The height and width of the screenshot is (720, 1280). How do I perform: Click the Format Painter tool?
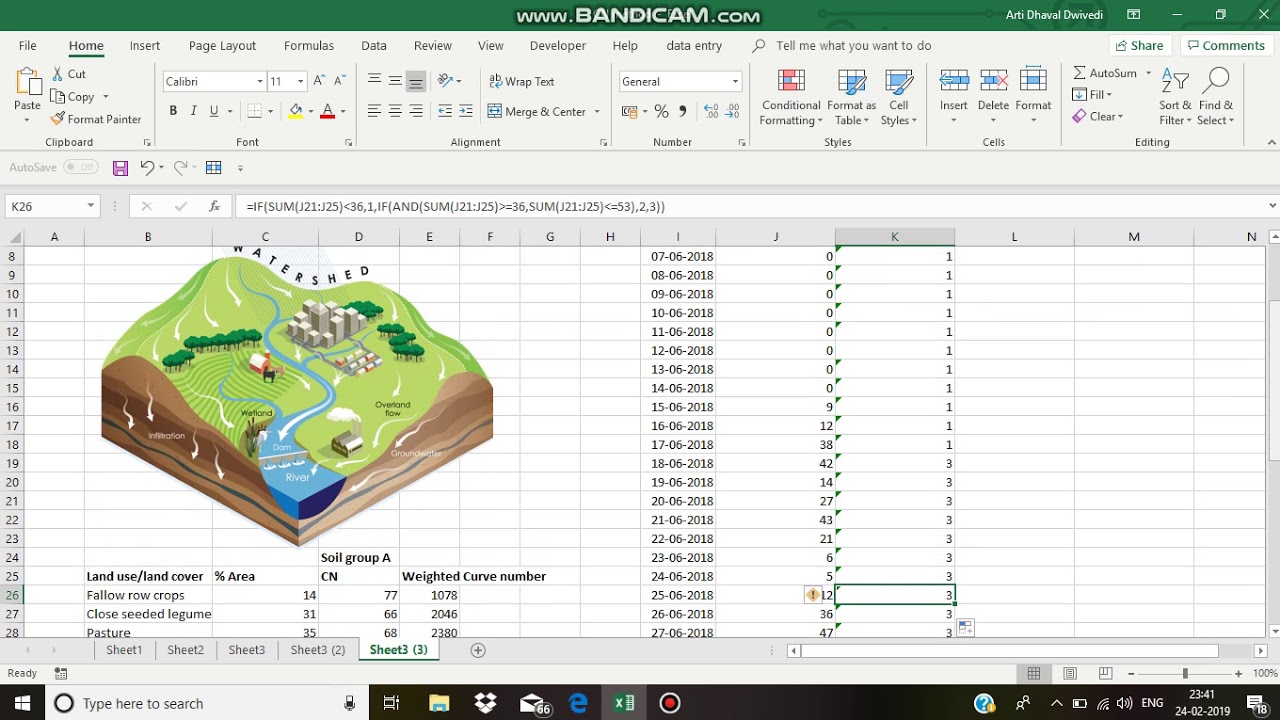click(x=96, y=119)
